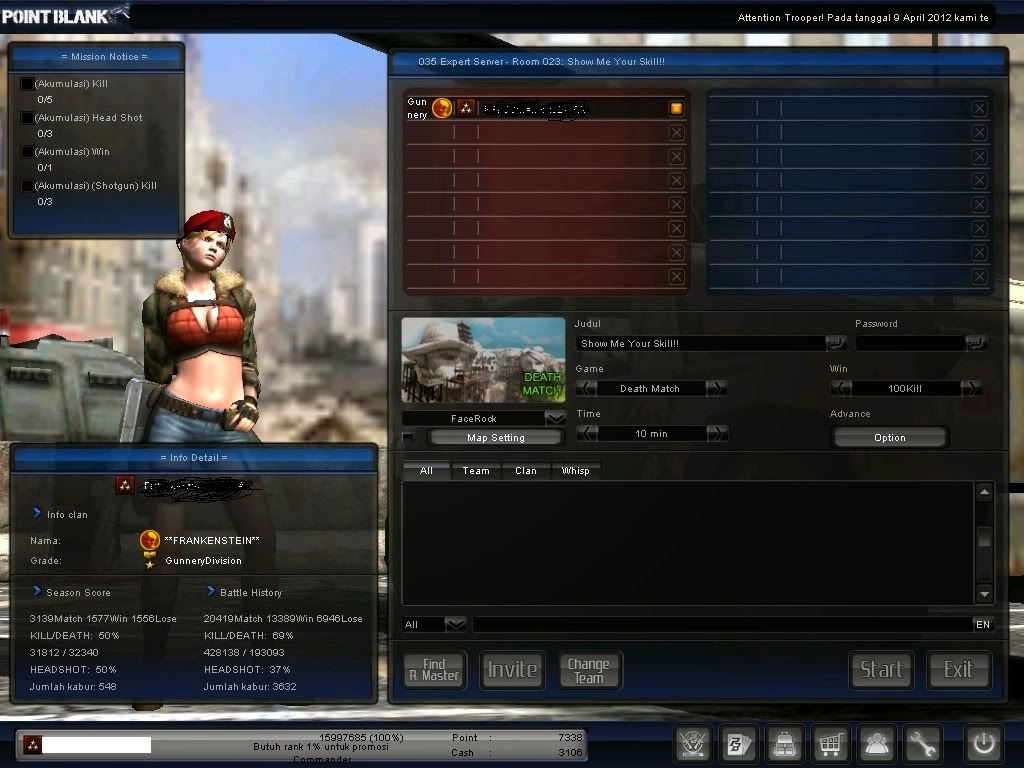
Task: Click the rank badge beside **FRANKENSTEIN**
Action: [150, 540]
